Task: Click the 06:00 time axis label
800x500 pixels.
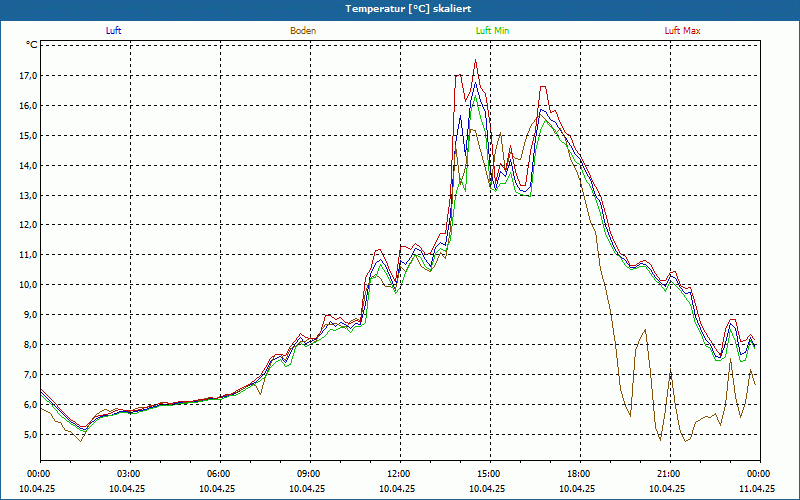Action: pyautogui.click(x=220, y=474)
